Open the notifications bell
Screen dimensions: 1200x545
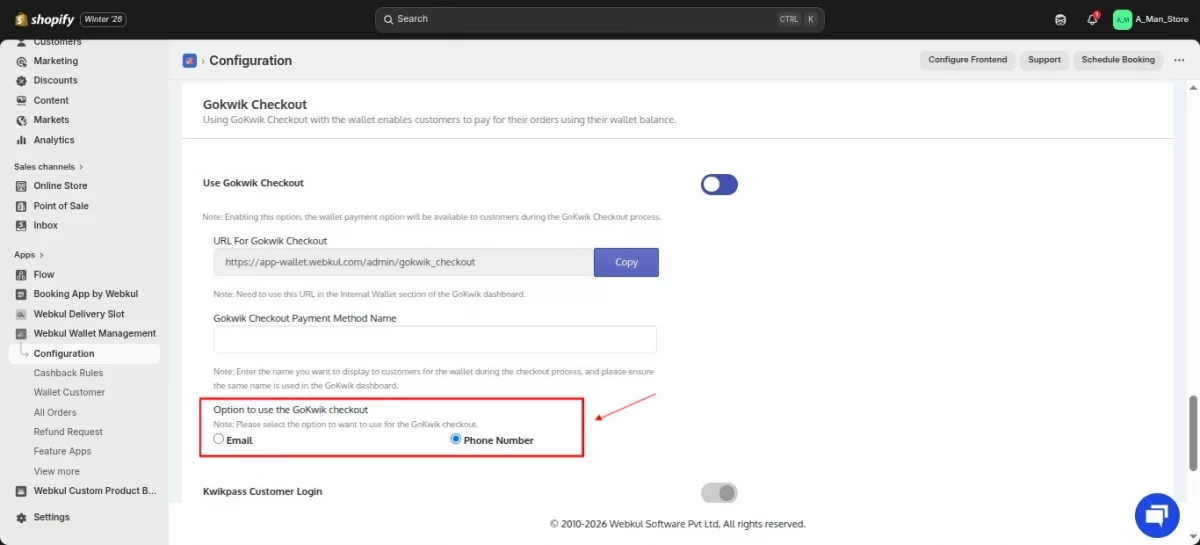1092,19
